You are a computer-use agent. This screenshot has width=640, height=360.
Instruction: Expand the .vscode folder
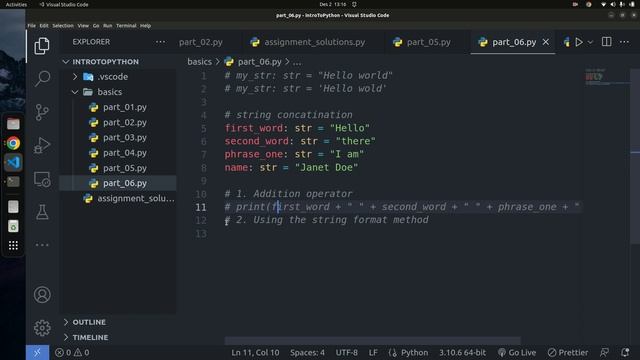pos(118,77)
